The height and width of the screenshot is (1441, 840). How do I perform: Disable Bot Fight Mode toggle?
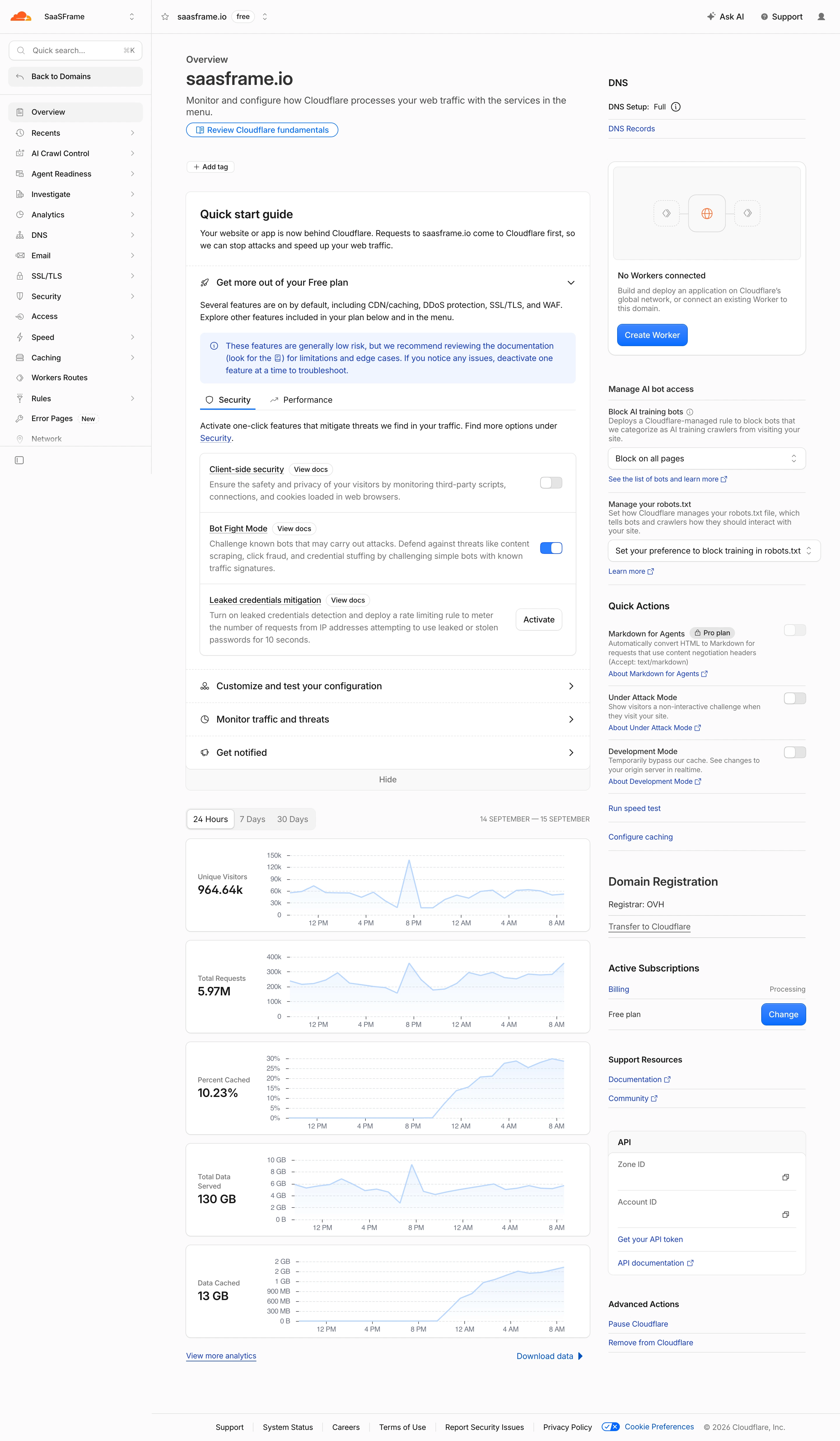tap(551, 548)
